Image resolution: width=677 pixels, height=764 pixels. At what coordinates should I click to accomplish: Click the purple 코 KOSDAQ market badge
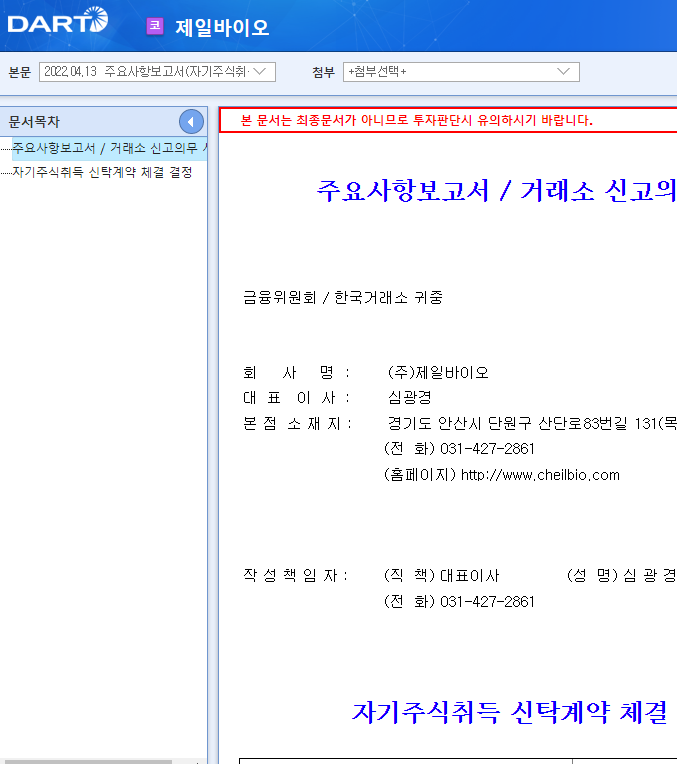[x=155, y=26]
